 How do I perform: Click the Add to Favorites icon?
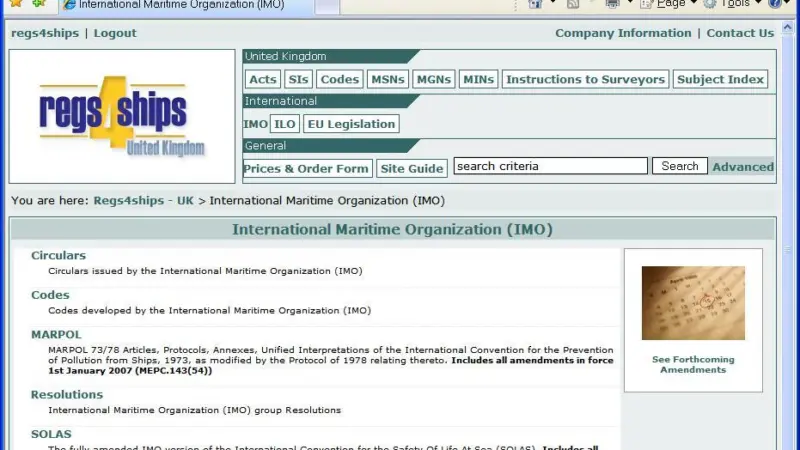[x=39, y=3]
